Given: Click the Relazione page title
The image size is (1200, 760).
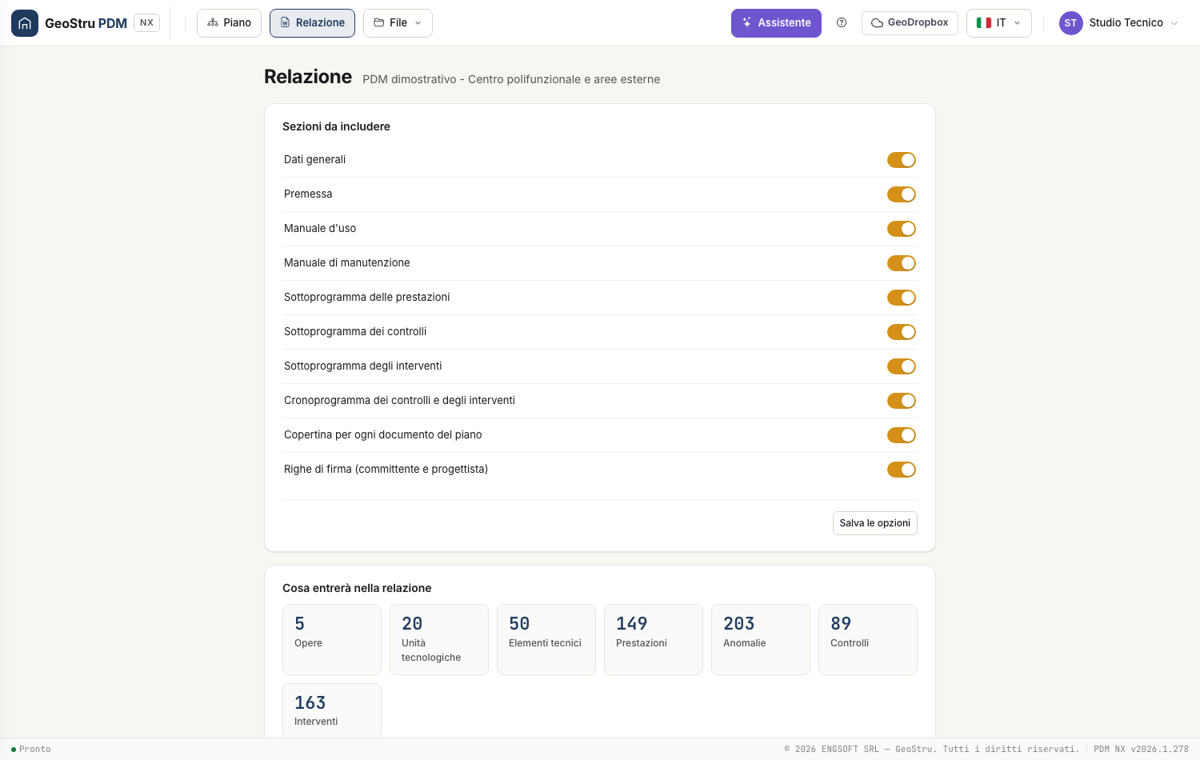Looking at the screenshot, I should tap(308, 77).
